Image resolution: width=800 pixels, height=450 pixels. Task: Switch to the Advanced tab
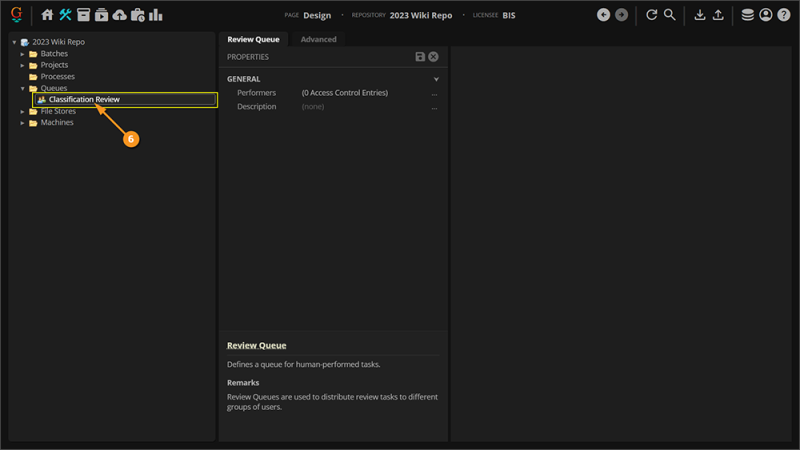point(319,39)
